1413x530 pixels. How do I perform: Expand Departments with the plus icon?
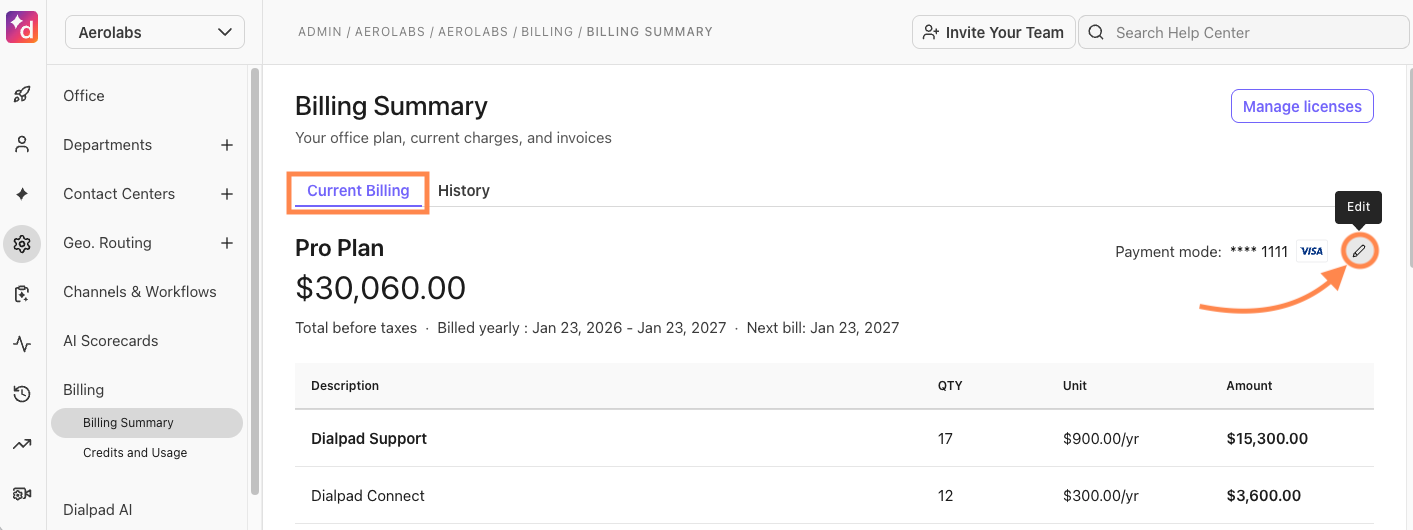227,145
